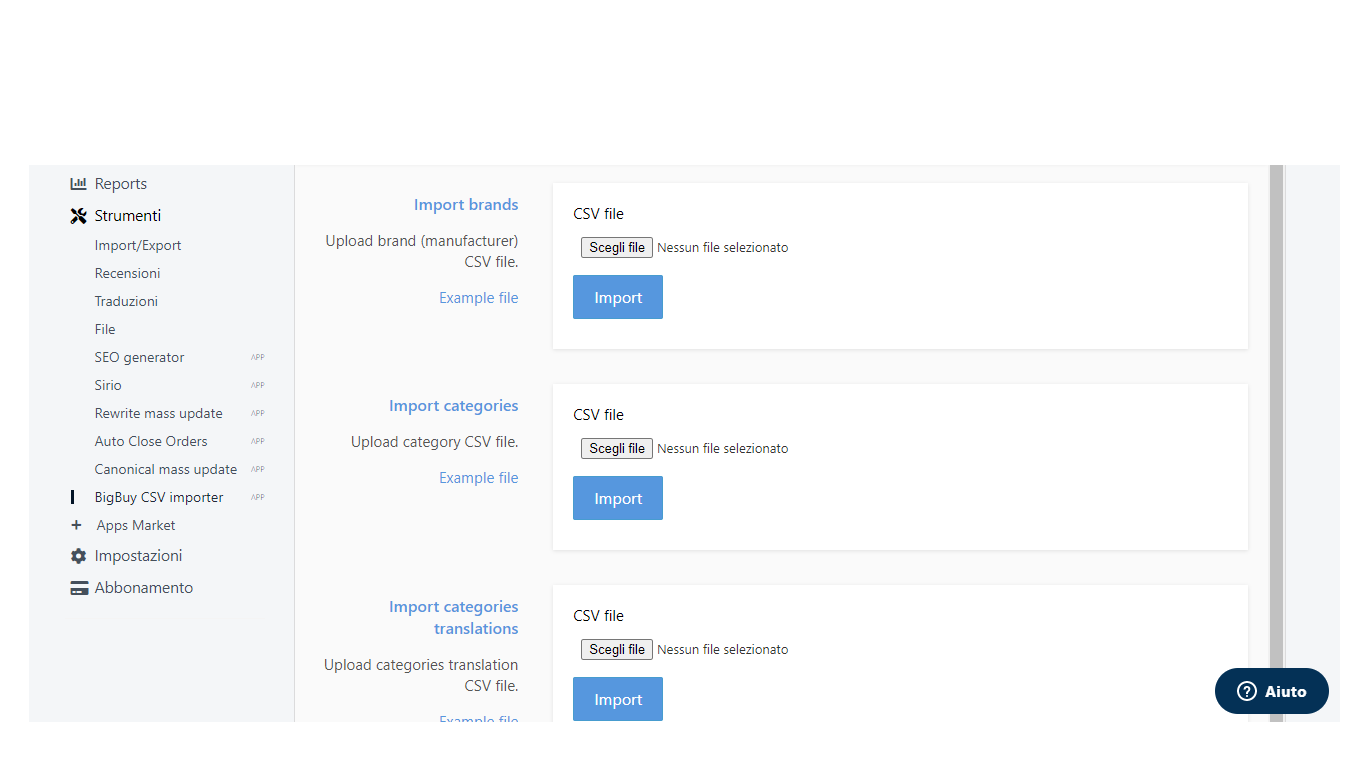Click the Abbonamento credit card icon
Screen dimensions: 1366x768
(x=79, y=588)
